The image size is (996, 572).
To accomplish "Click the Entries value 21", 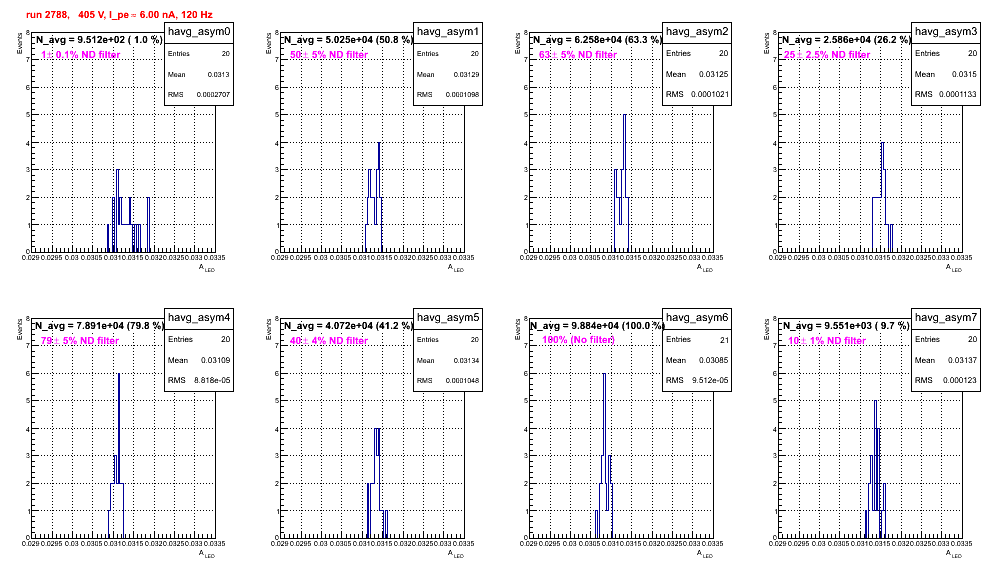I will 724,340.
